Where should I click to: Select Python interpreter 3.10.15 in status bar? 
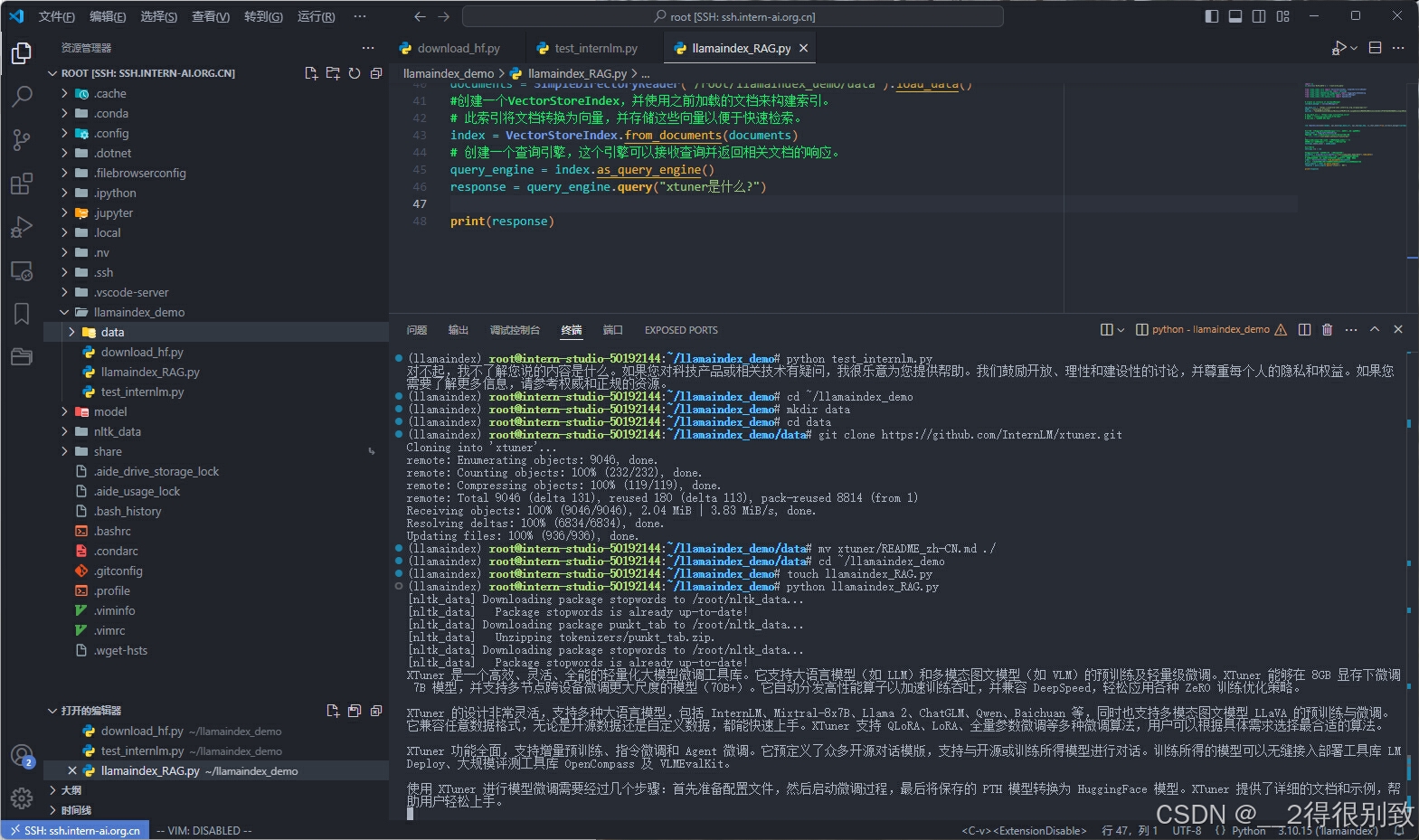pos(1328,831)
